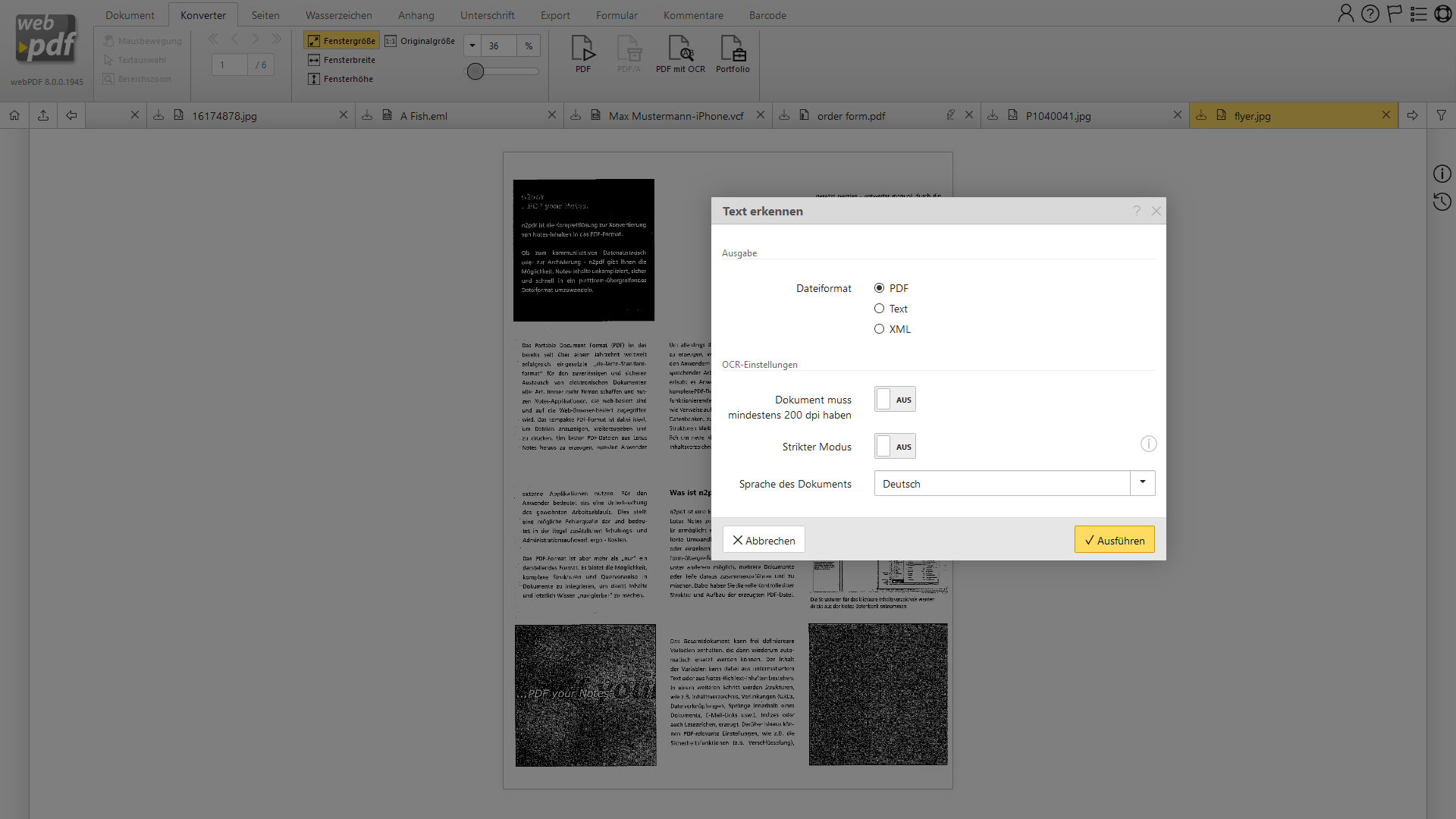This screenshot has width=1456, height=819.
Task: Click the PDF export icon
Action: (582, 53)
